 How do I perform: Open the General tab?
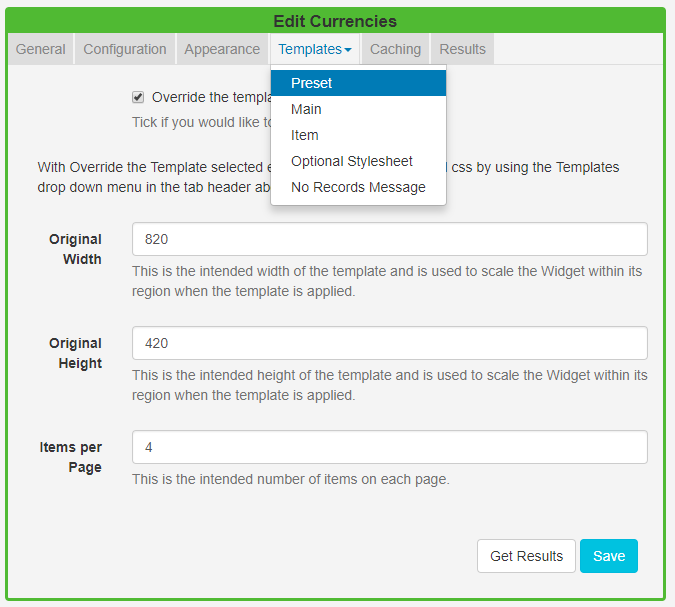click(x=41, y=49)
